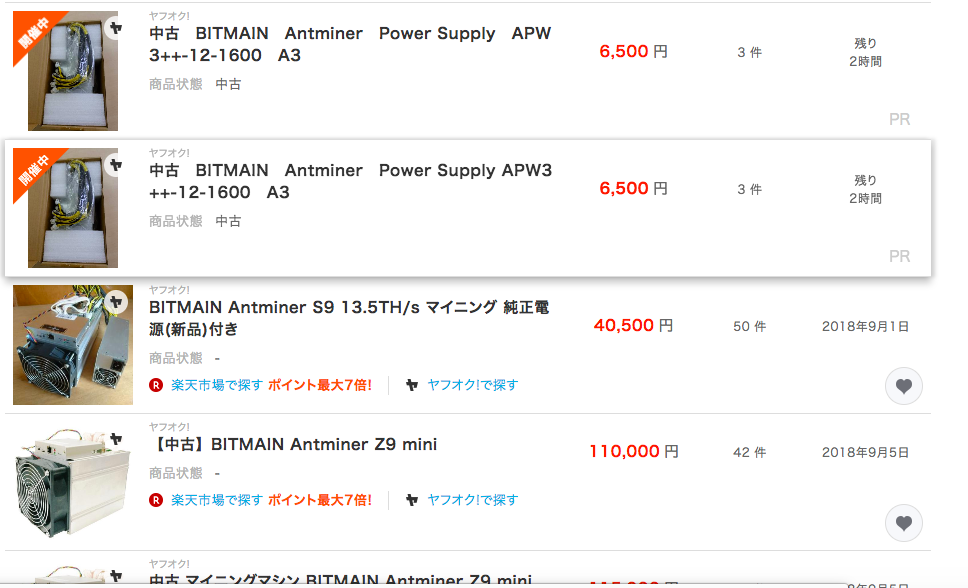Click the Antminer S9 product thumbnail

tap(72, 345)
